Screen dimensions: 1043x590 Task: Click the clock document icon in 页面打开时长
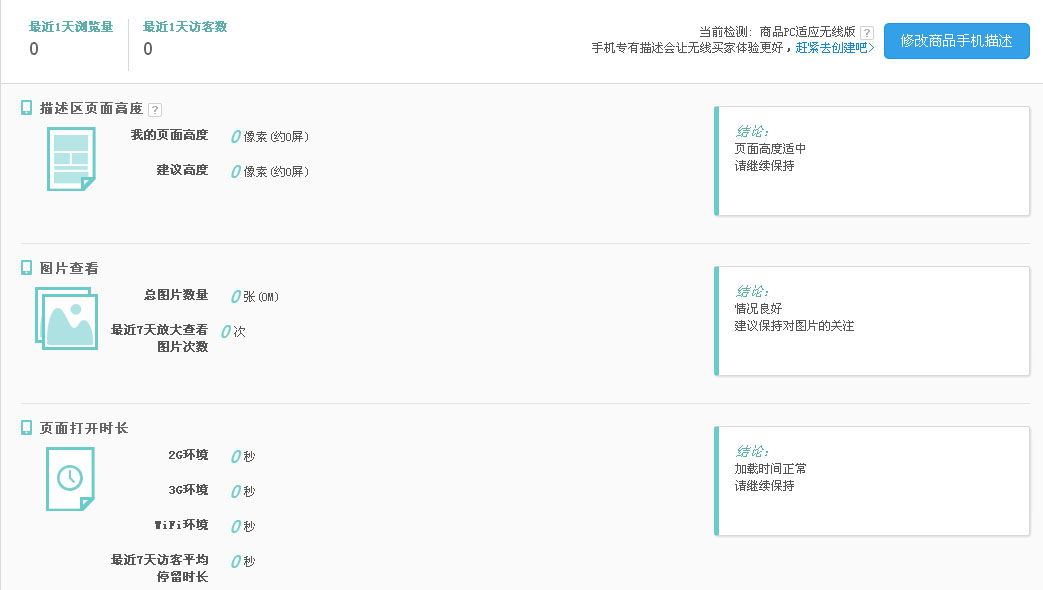pyautogui.click(x=70, y=480)
